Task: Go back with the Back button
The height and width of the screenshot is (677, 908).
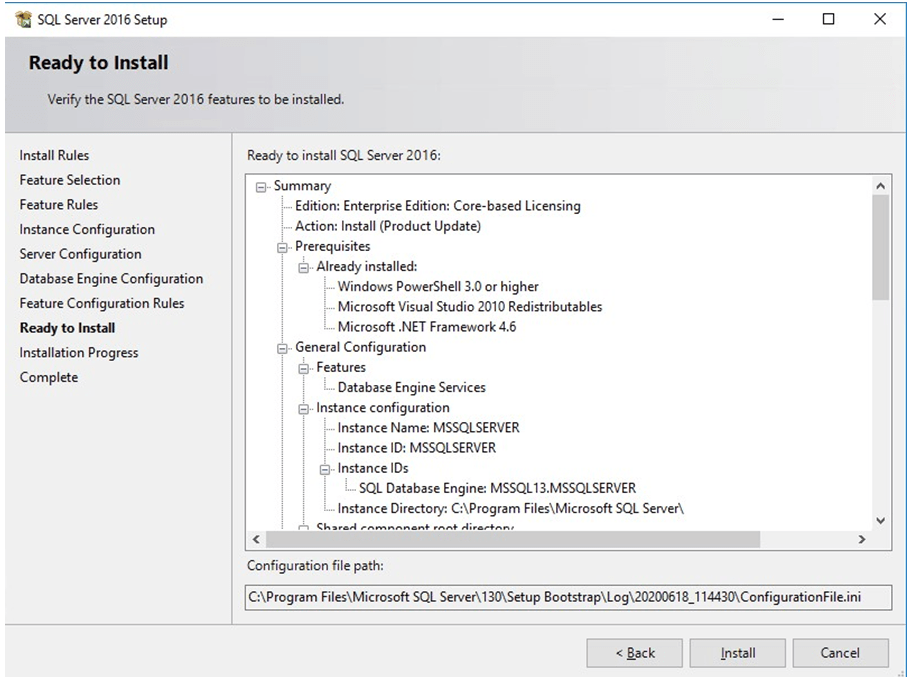Action: 634,653
